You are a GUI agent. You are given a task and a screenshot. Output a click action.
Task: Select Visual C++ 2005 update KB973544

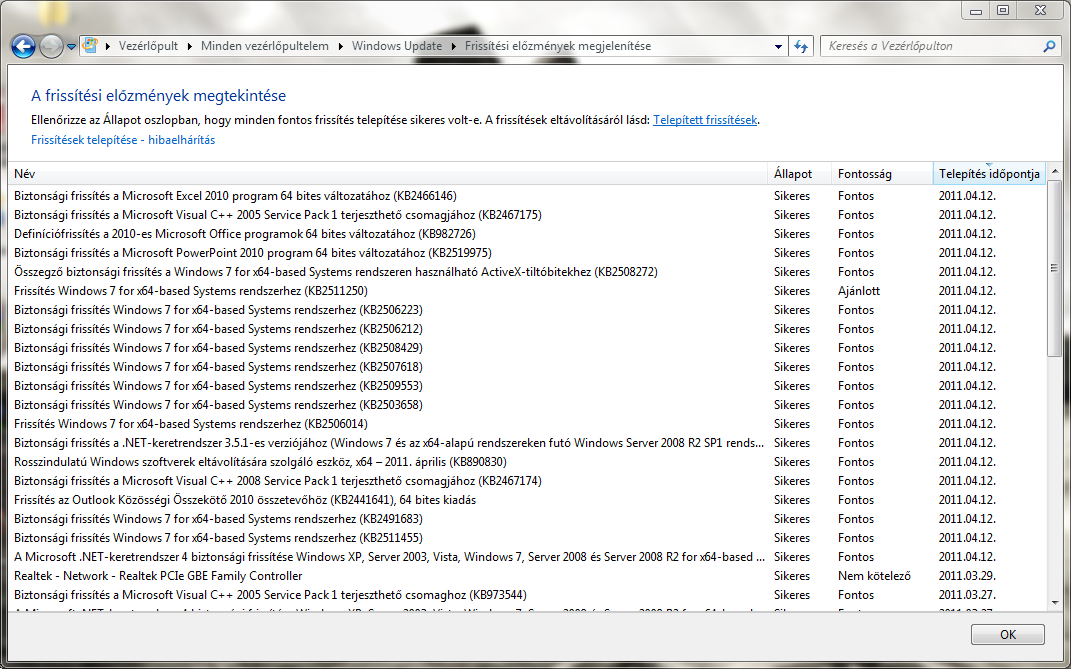point(527,596)
